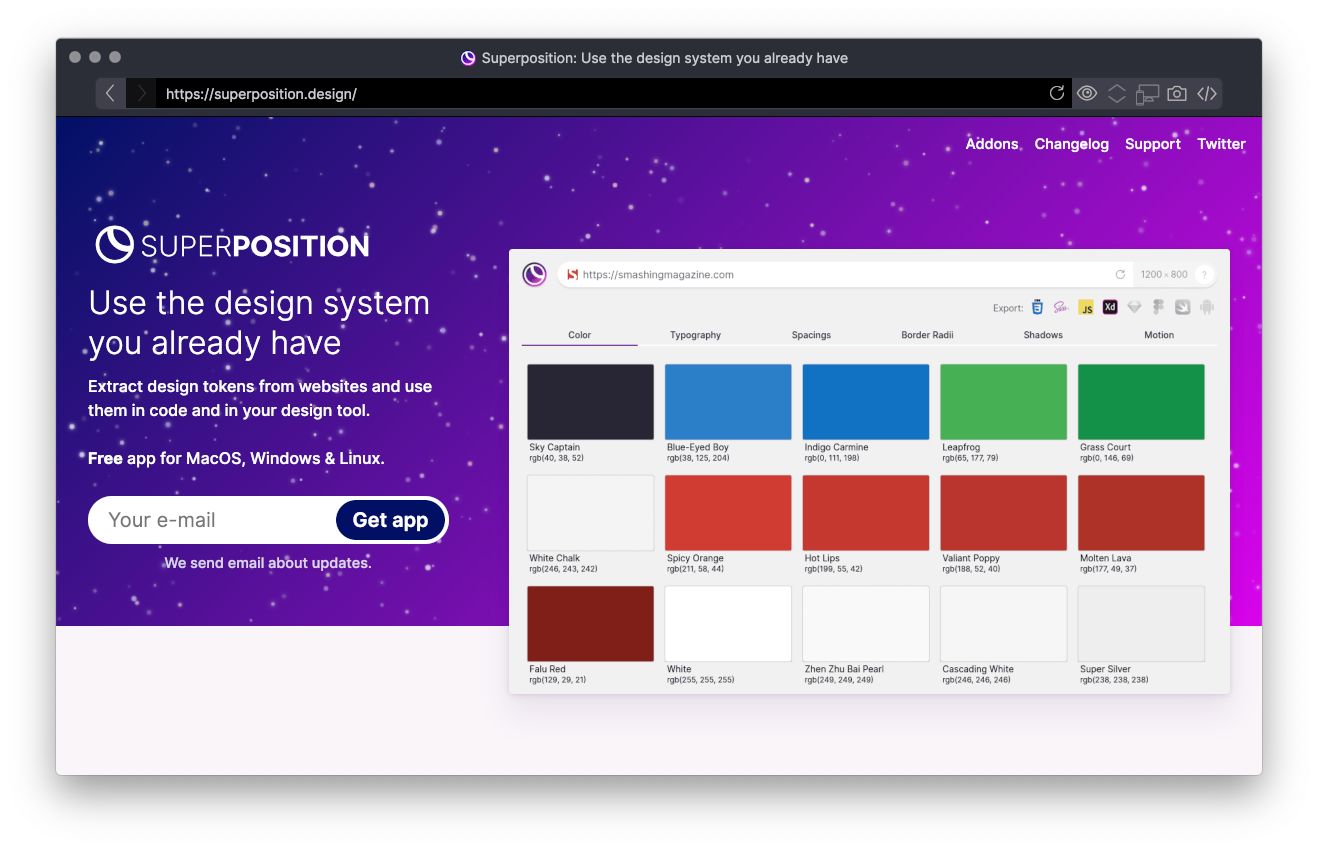Open the responsive devices toolbar icon
Image resolution: width=1318 pixels, height=849 pixels.
(1147, 94)
